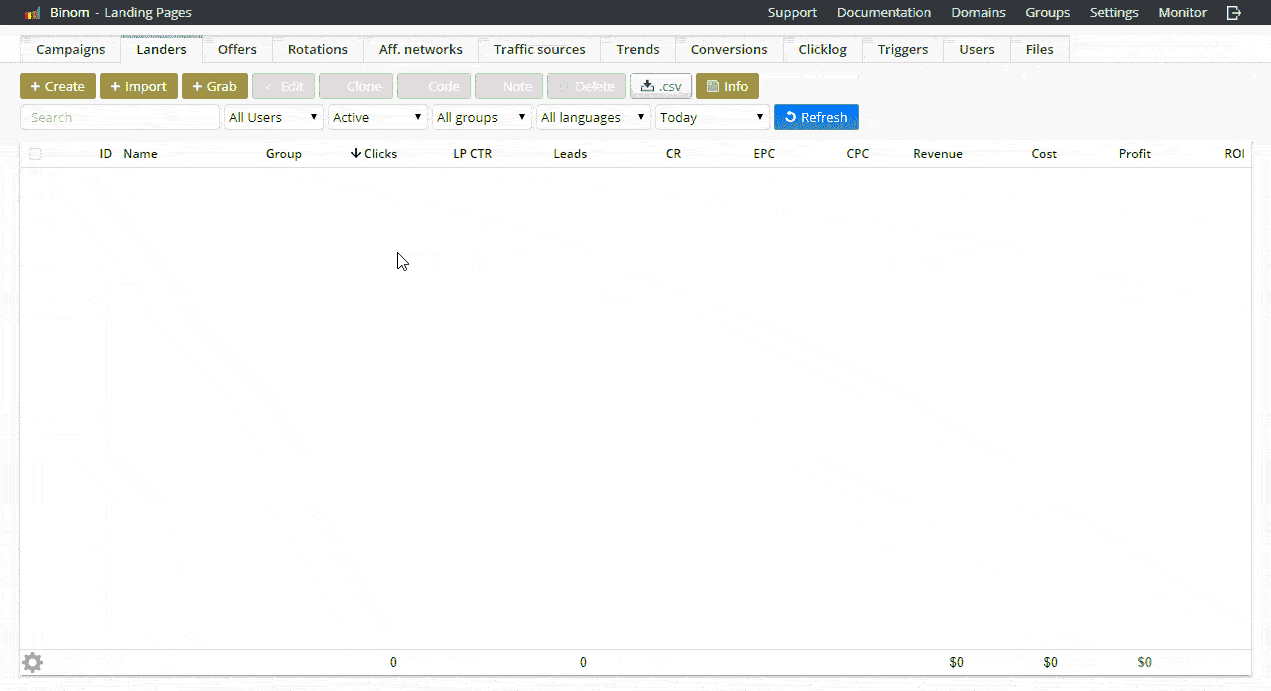The height and width of the screenshot is (691, 1271).
Task: Open the Triggers tab
Action: pos(903,49)
